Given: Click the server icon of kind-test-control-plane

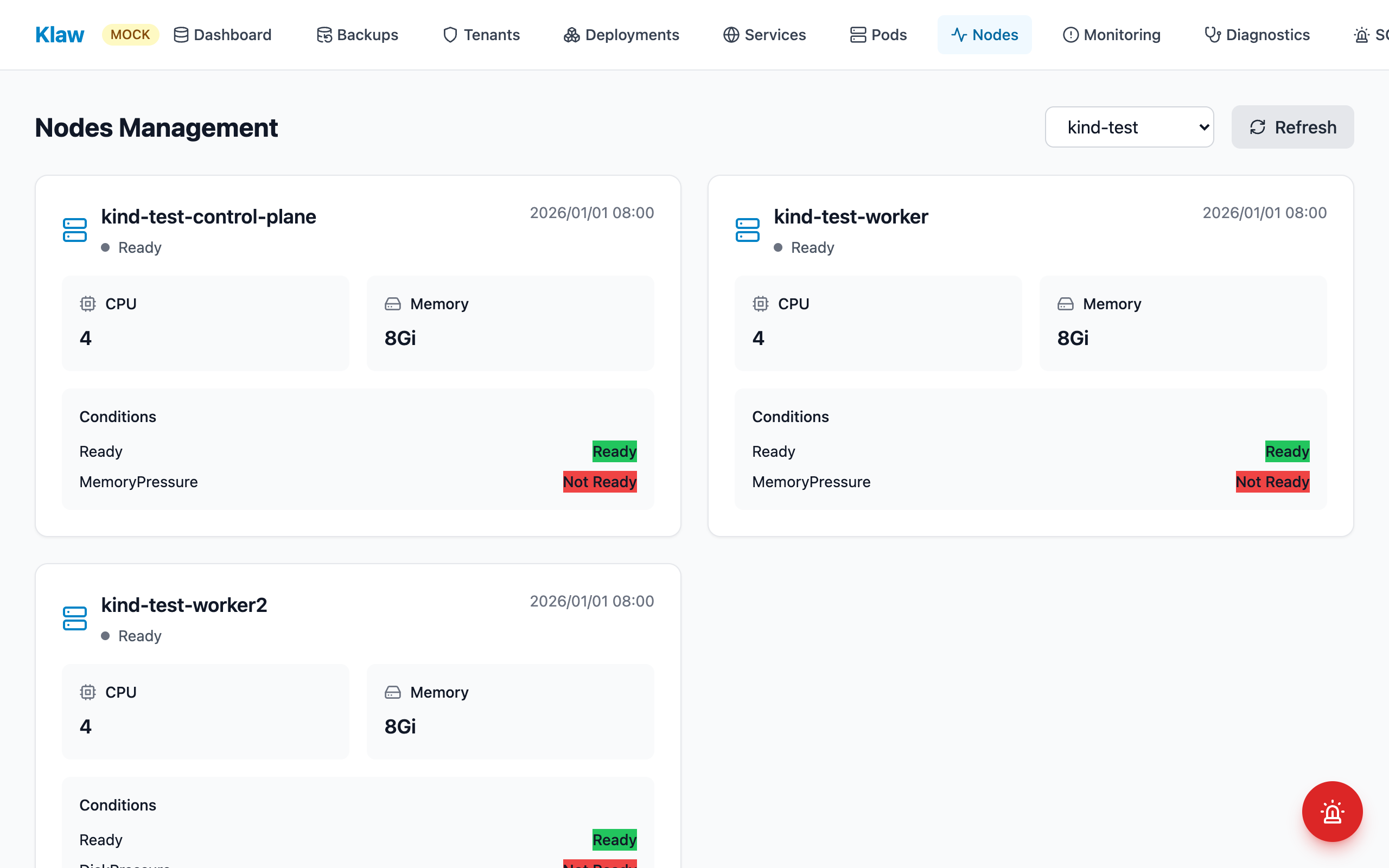Looking at the screenshot, I should point(75,230).
